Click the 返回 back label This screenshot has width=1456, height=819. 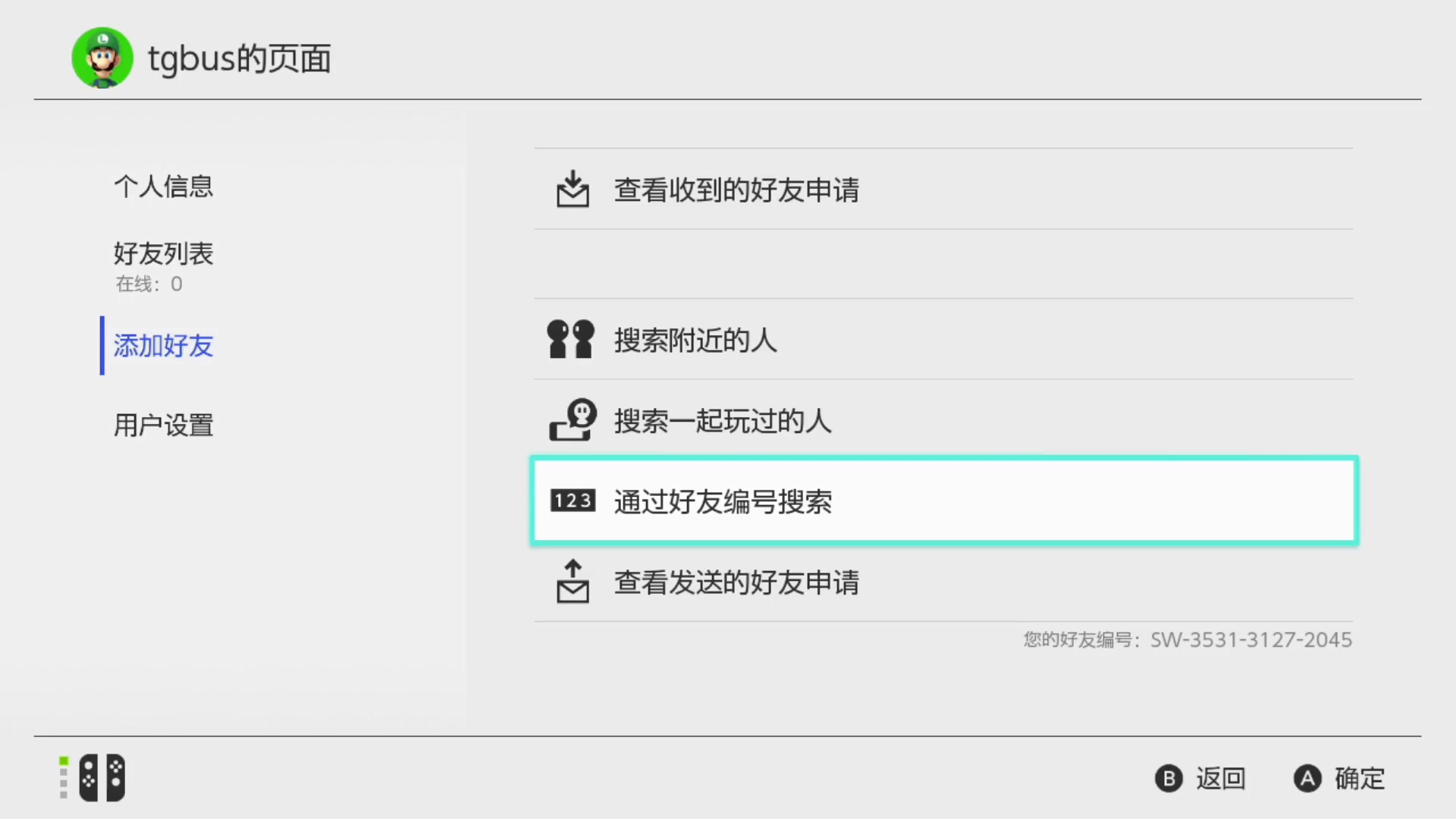point(1220,779)
